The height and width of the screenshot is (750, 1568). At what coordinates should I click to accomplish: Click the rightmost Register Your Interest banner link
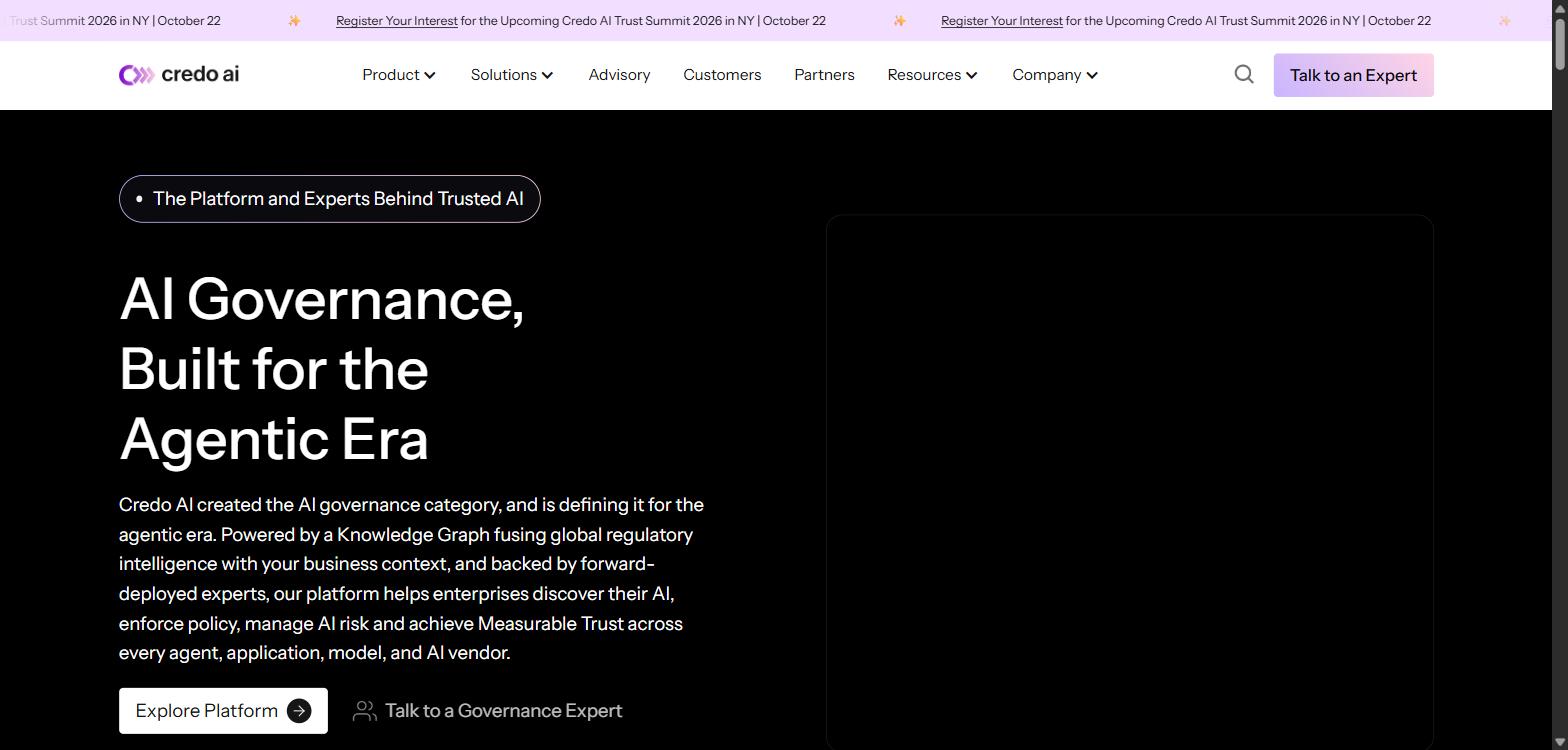[x=1002, y=21]
